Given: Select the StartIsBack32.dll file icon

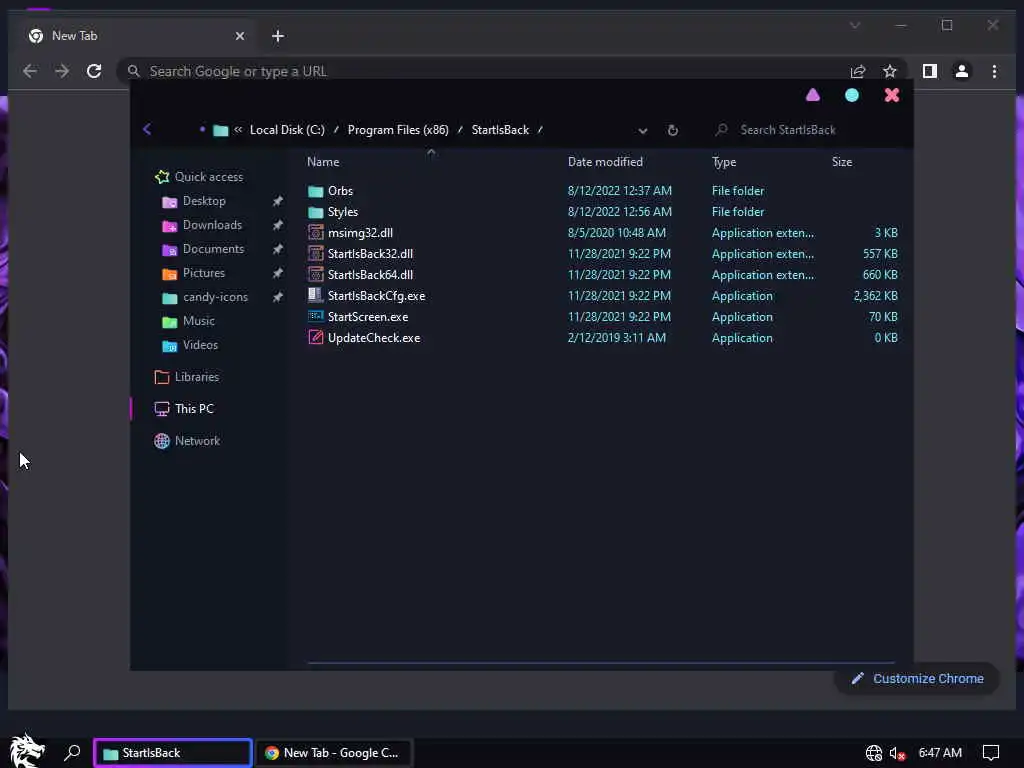Looking at the screenshot, I should click(x=315, y=253).
